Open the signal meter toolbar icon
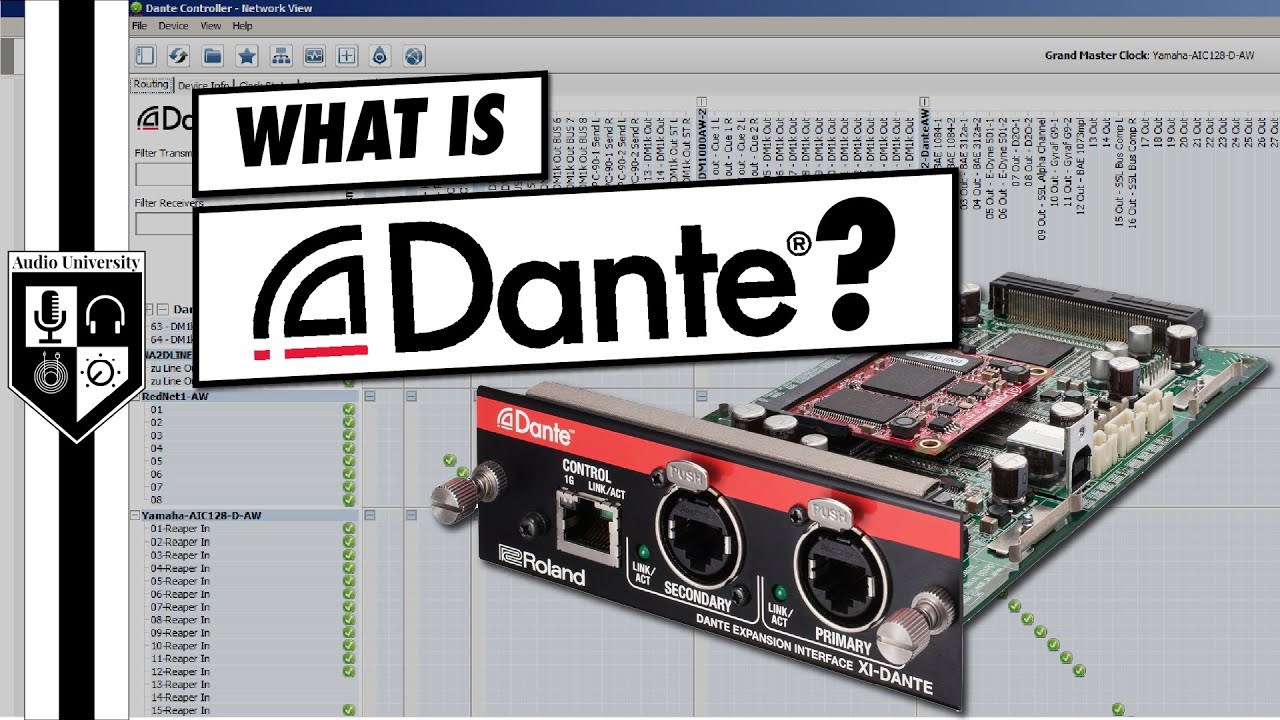Image resolution: width=1280 pixels, height=720 pixels. tap(316, 56)
